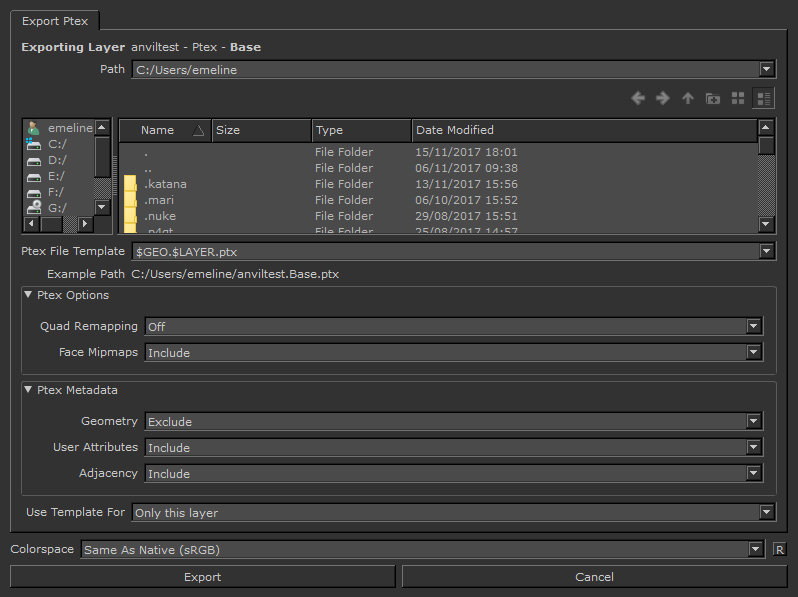Click the forward navigation arrow icon
The image size is (798, 597).
click(663, 98)
